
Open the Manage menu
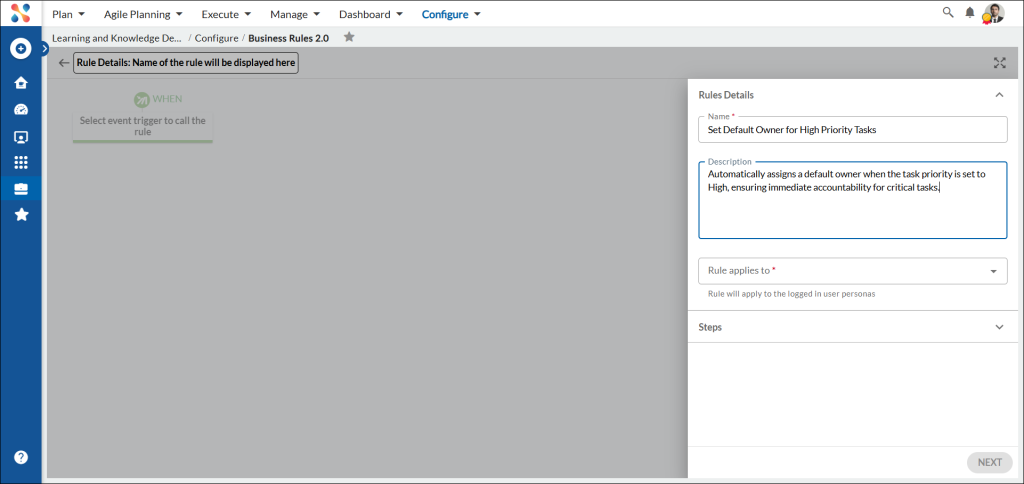click(x=295, y=14)
